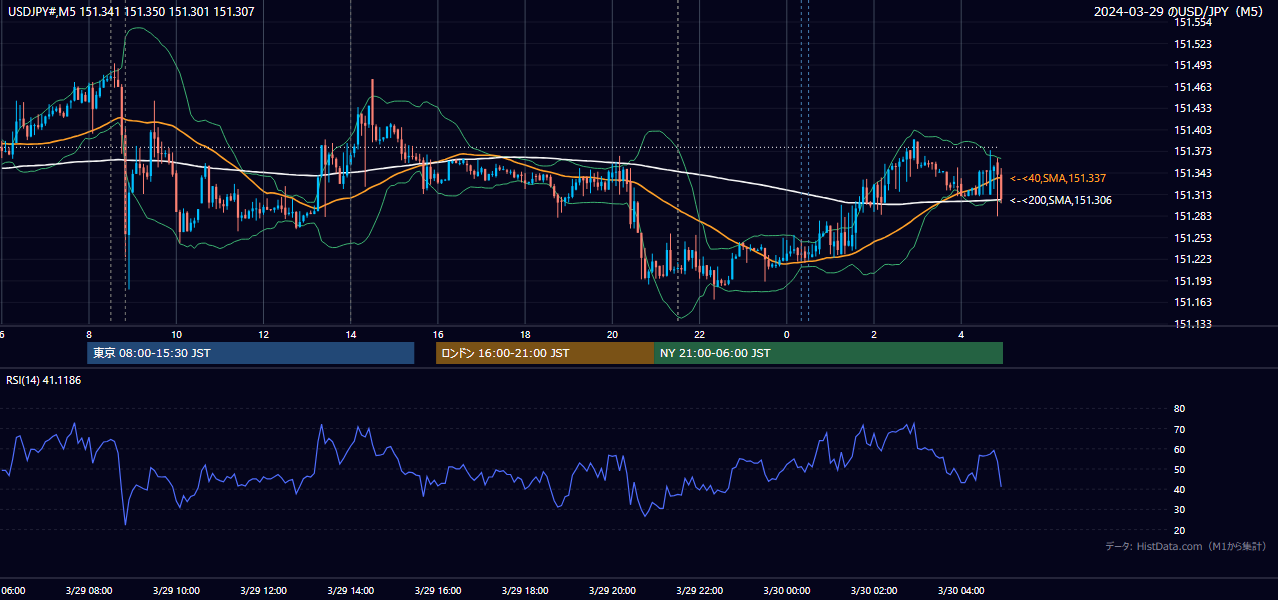The width and height of the screenshot is (1278, 600).
Task: Click RSI scale value 50
Action: (x=1179, y=469)
